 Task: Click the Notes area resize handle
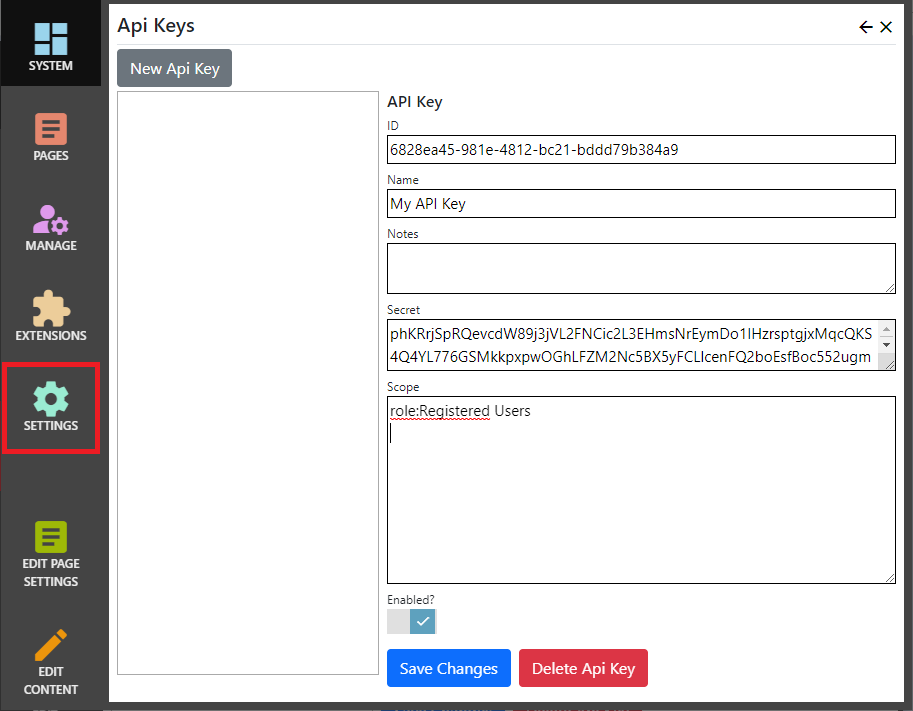click(x=890, y=288)
